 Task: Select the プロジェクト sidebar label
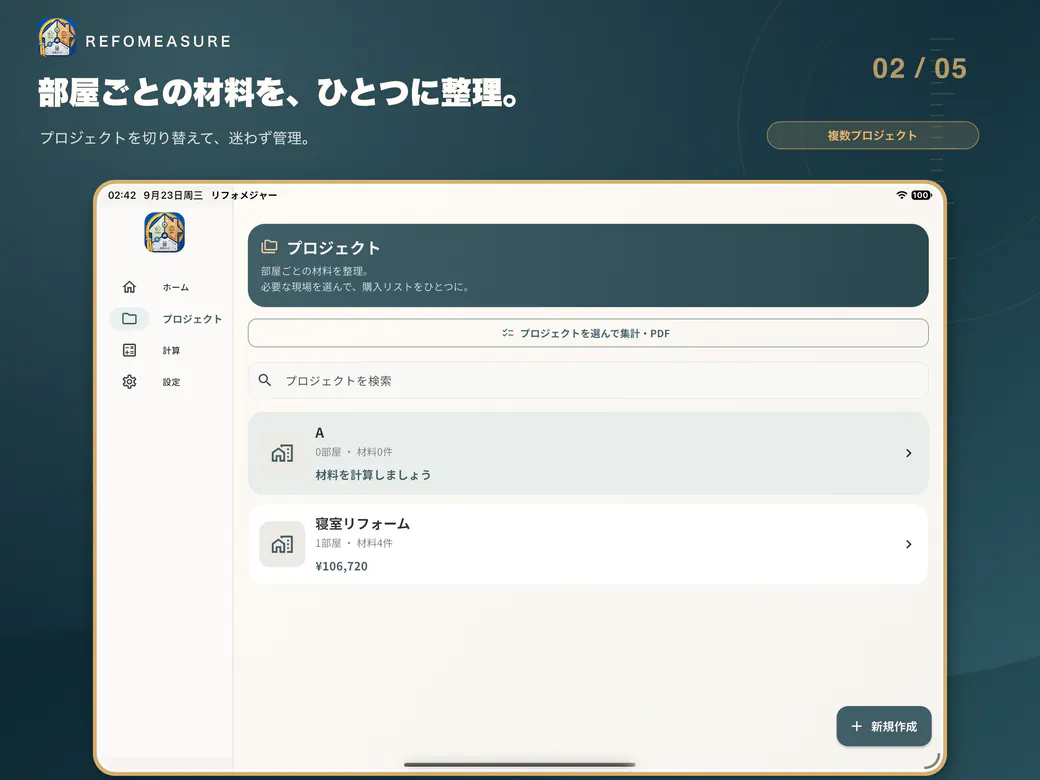pyautogui.click(x=192, y=319)
